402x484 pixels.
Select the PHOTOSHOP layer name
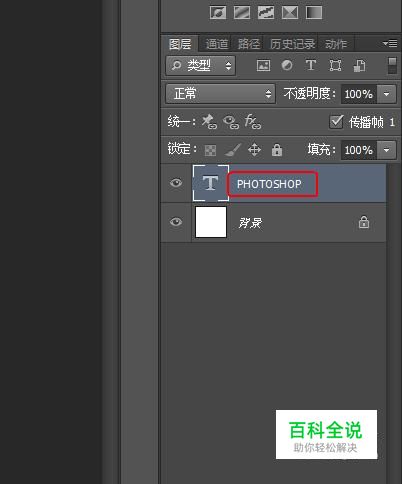(269, 184)
